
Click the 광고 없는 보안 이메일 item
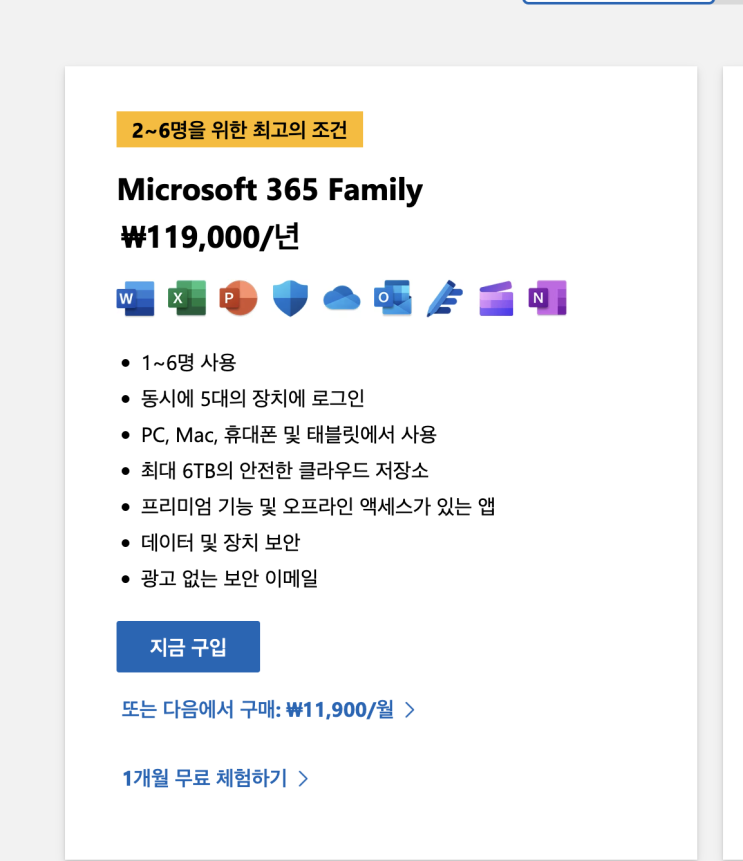coord(229,578)
